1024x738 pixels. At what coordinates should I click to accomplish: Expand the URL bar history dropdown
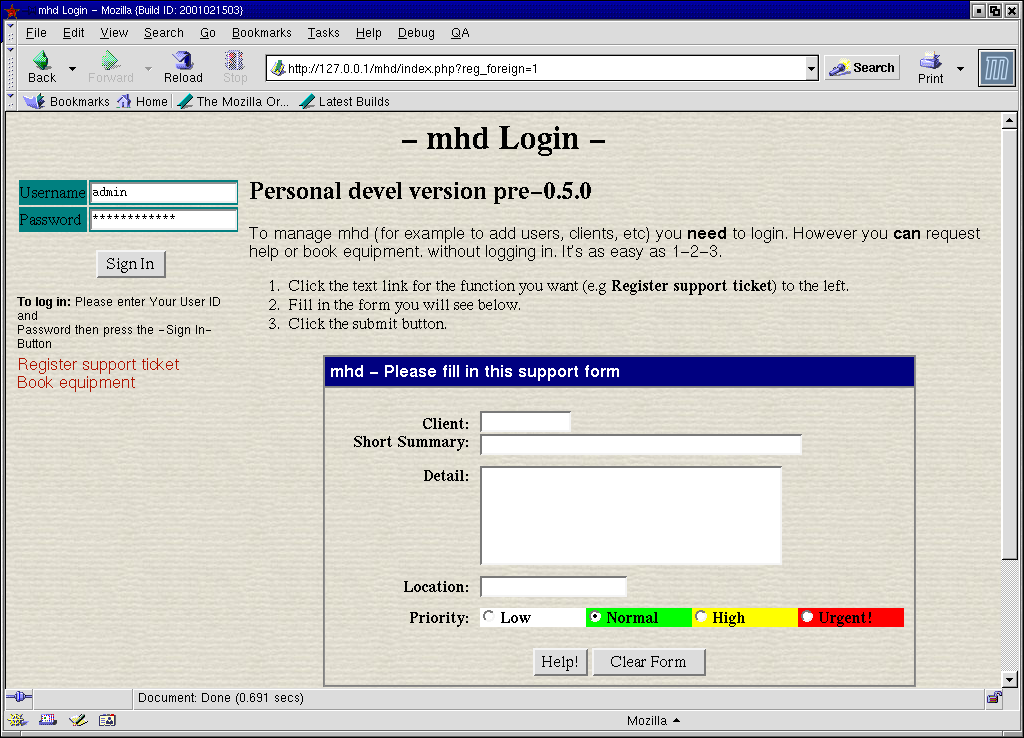[x=812, y=69]
